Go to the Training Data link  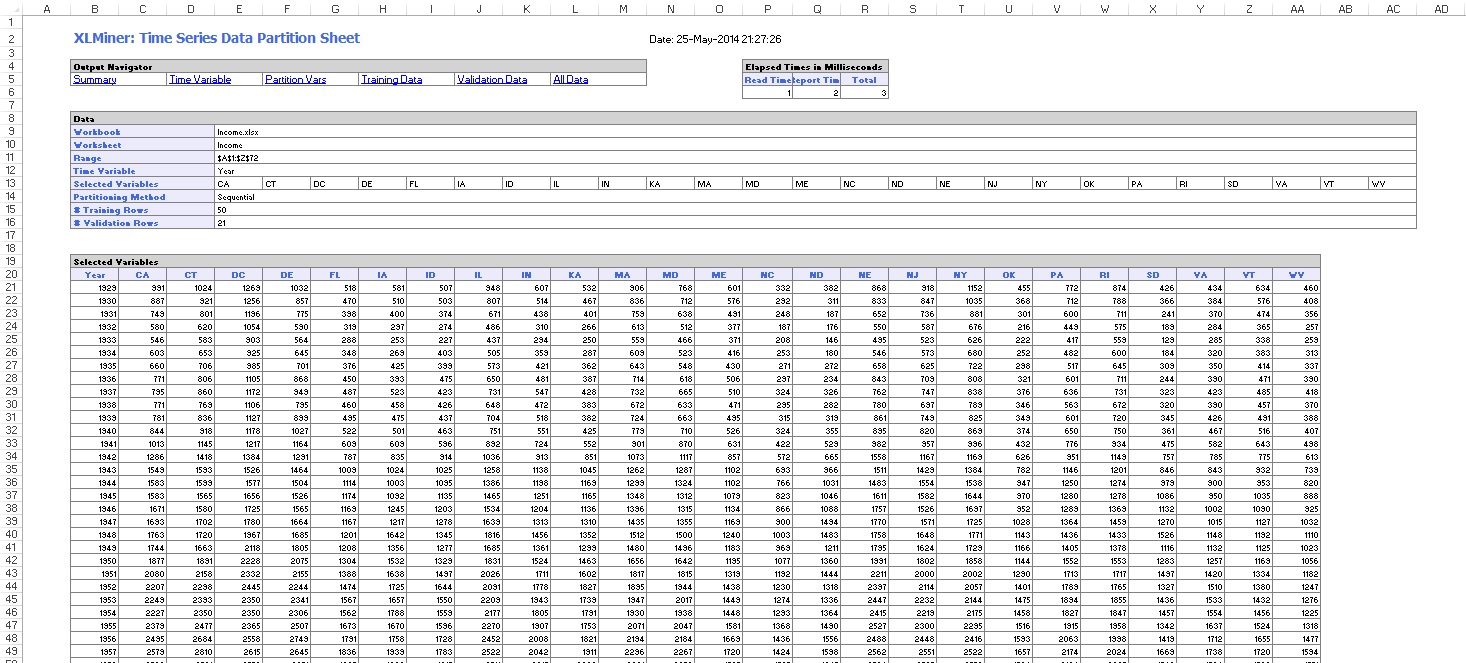391,80
